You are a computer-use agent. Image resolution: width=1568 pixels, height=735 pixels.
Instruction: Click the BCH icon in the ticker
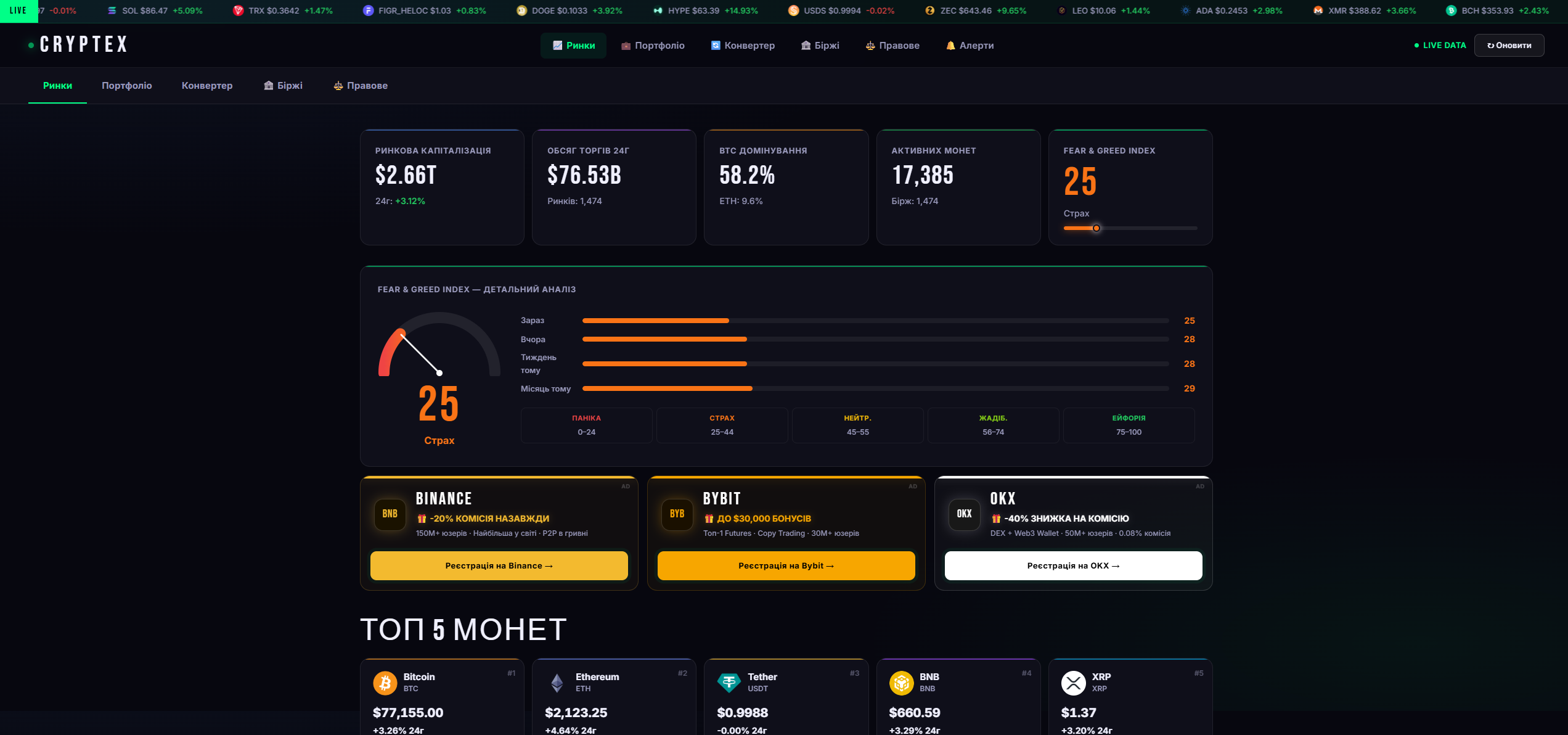point(1451,10)
